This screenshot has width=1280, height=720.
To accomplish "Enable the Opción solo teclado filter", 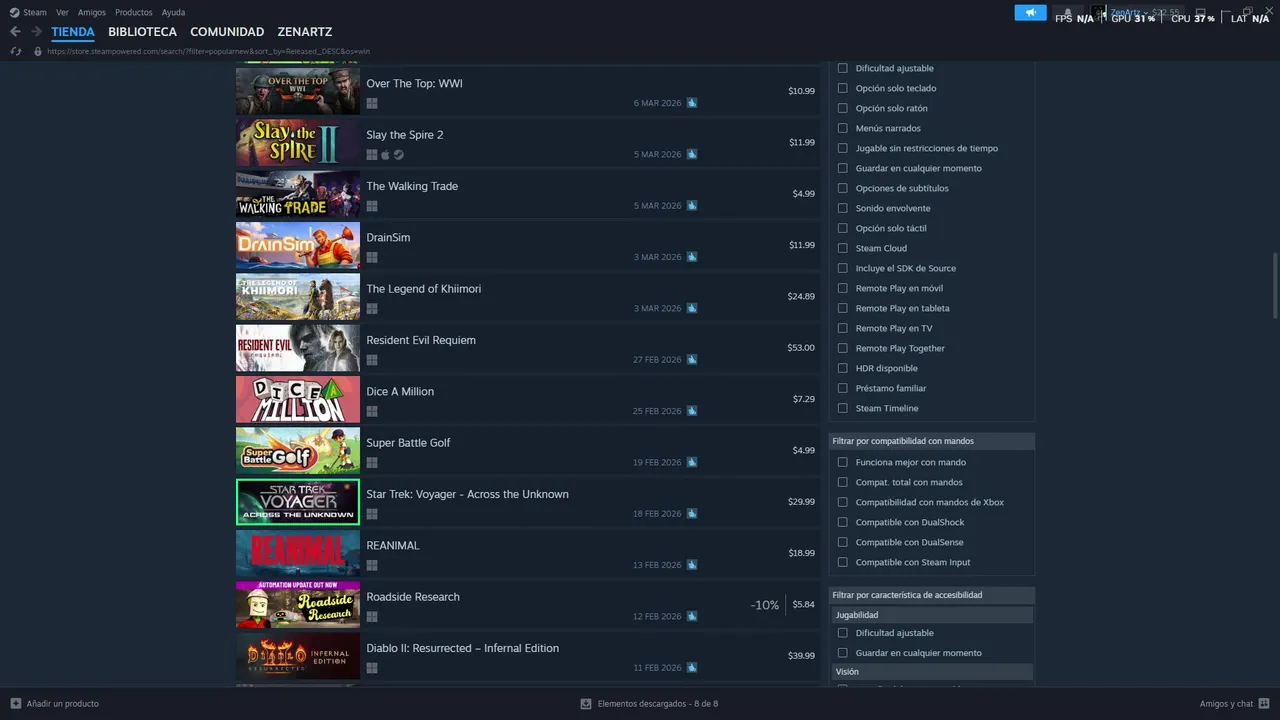I will (842, 88).
